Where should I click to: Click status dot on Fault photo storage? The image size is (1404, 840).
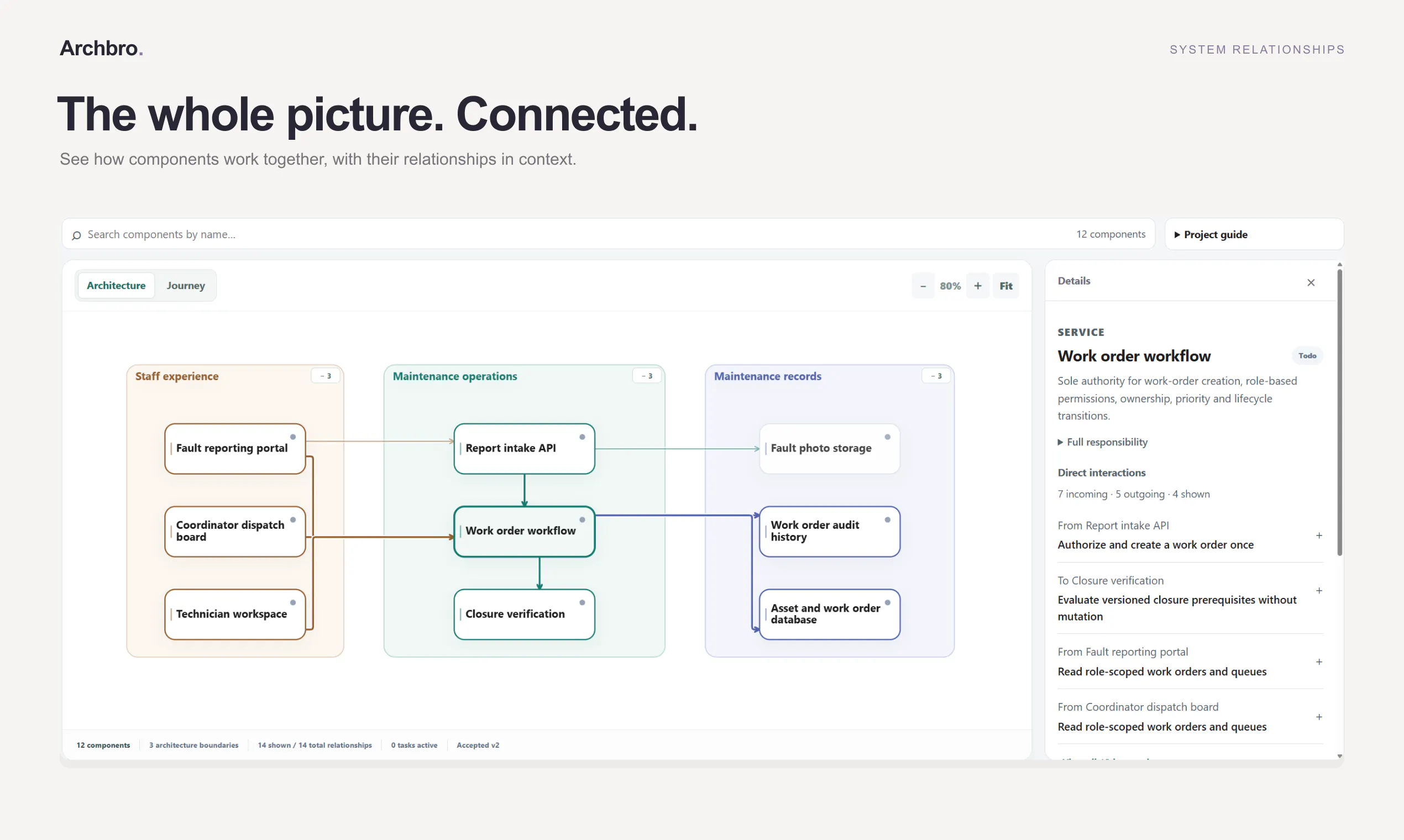888,437
